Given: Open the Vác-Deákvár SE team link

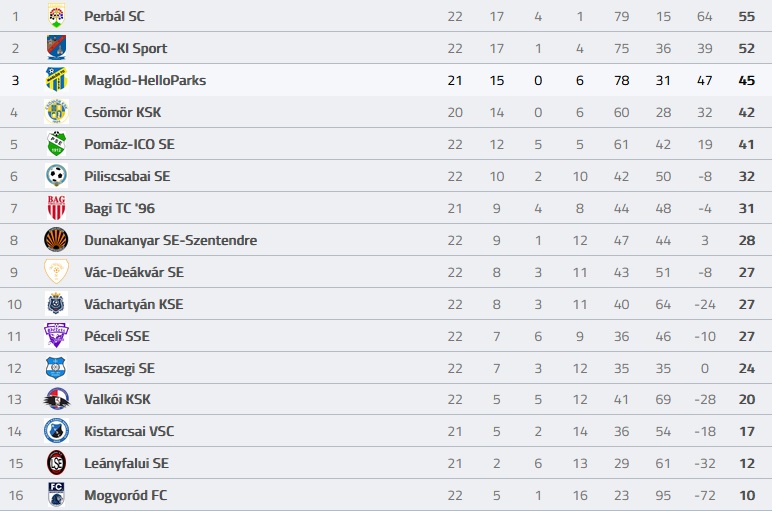Looking at the screenshot, I should pyautogui.click(x=134, y=272).
